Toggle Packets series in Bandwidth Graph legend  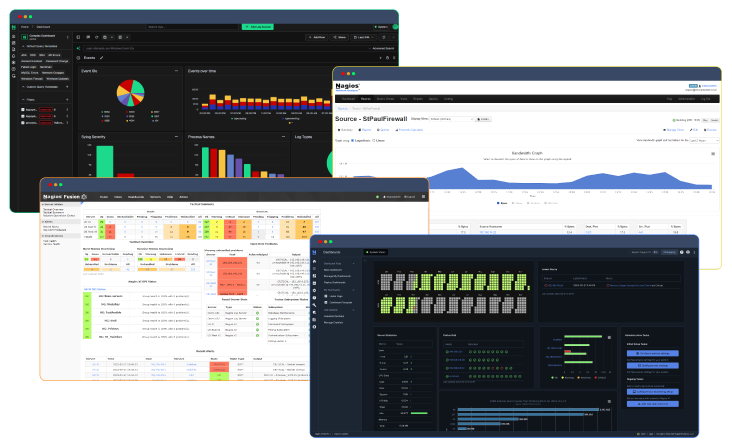pyautogui.click(x=534, y=203)
